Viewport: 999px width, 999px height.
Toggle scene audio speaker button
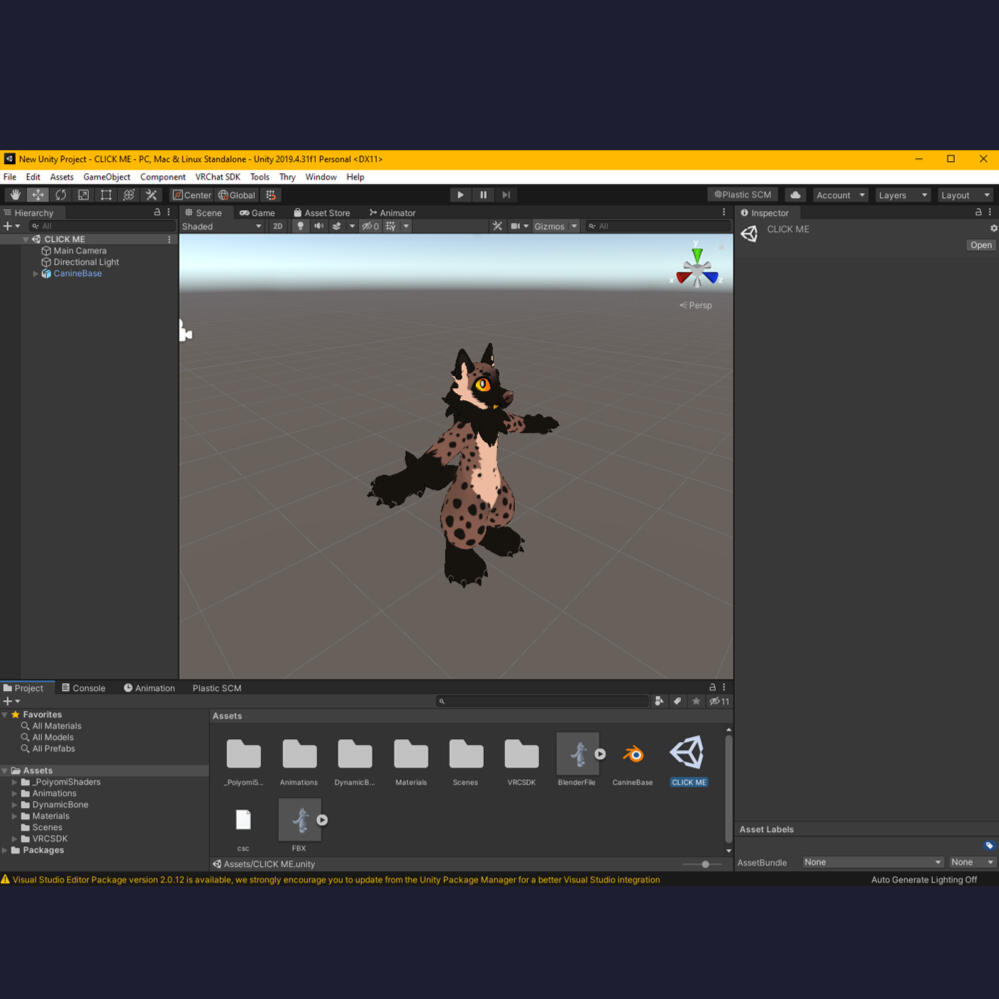pos(318,226)
